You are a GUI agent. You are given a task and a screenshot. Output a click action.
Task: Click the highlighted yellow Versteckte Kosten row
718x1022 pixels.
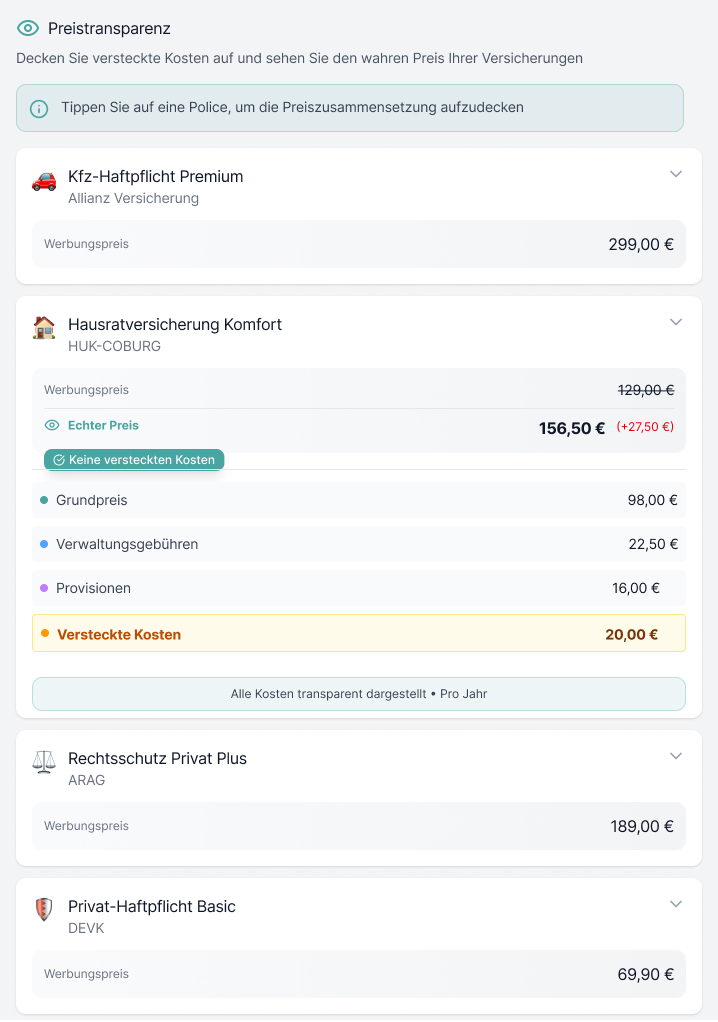358,632
